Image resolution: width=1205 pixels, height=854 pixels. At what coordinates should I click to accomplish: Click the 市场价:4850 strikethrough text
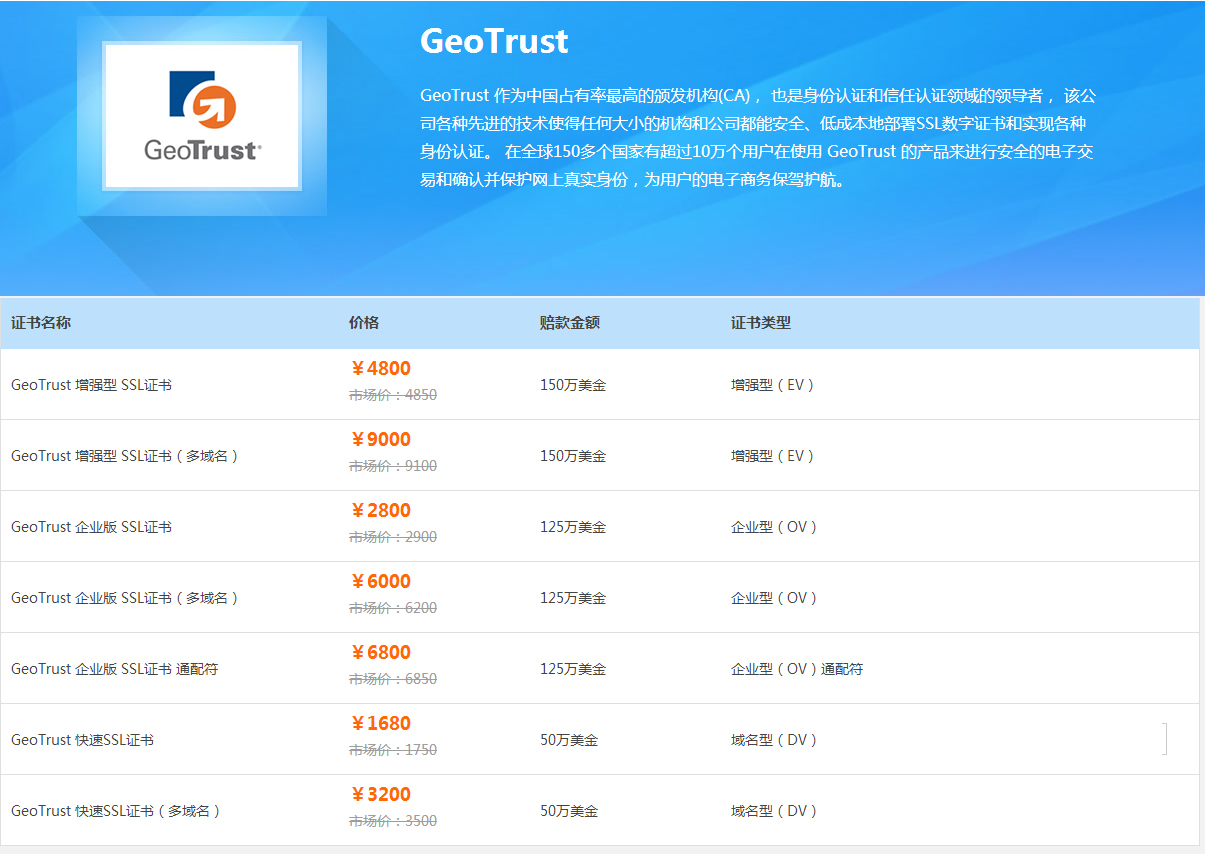tap(393, 395)
